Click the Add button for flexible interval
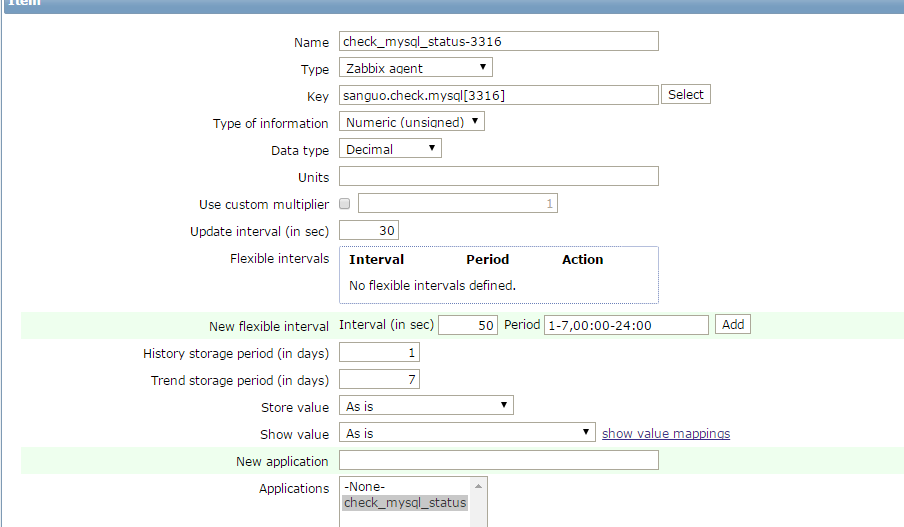This screenshot has width=904, height=527. [733, 325]
